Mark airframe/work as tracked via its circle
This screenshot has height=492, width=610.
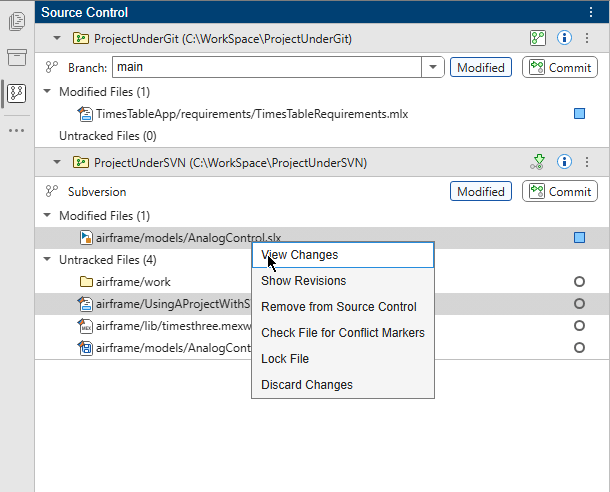coord(579,281)
